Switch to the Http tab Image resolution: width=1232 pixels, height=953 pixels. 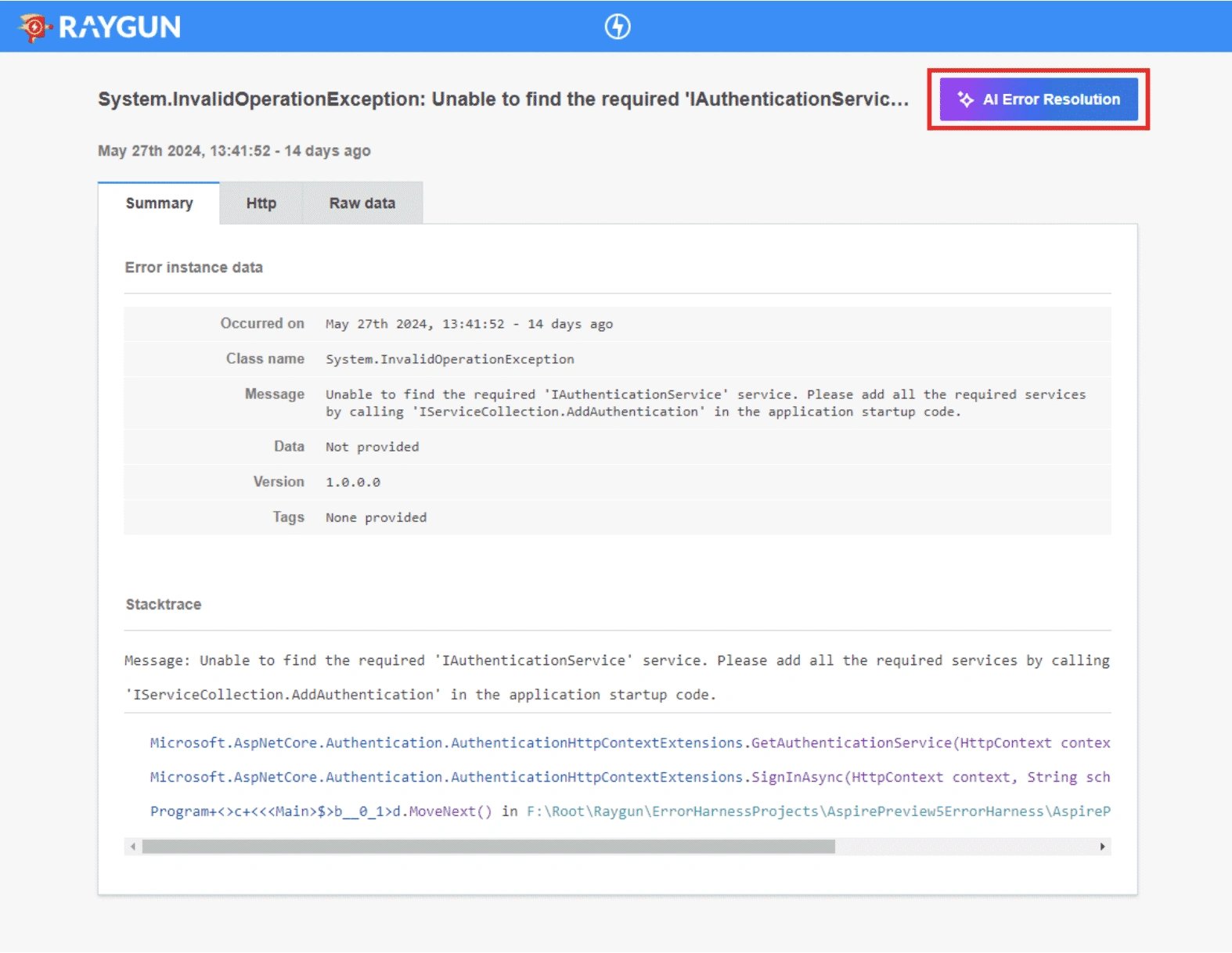261,203
